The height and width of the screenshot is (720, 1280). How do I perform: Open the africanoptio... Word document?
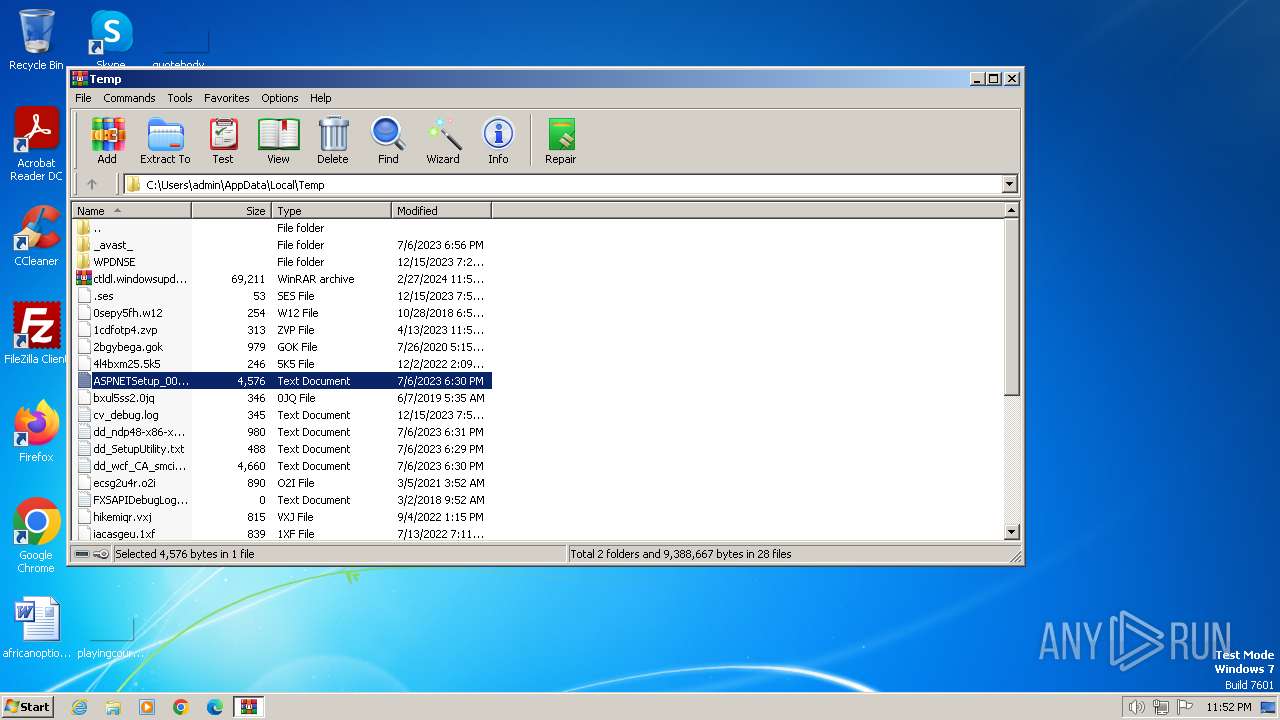[x=37, y=628]
